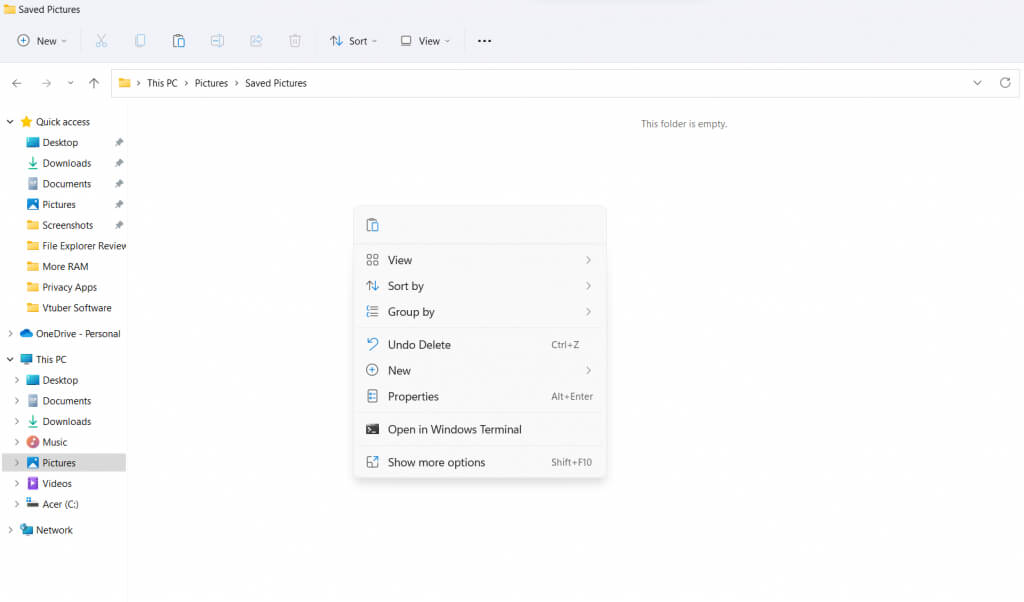
Task: Open Properties from the context menu
Action: pos(413,397)
